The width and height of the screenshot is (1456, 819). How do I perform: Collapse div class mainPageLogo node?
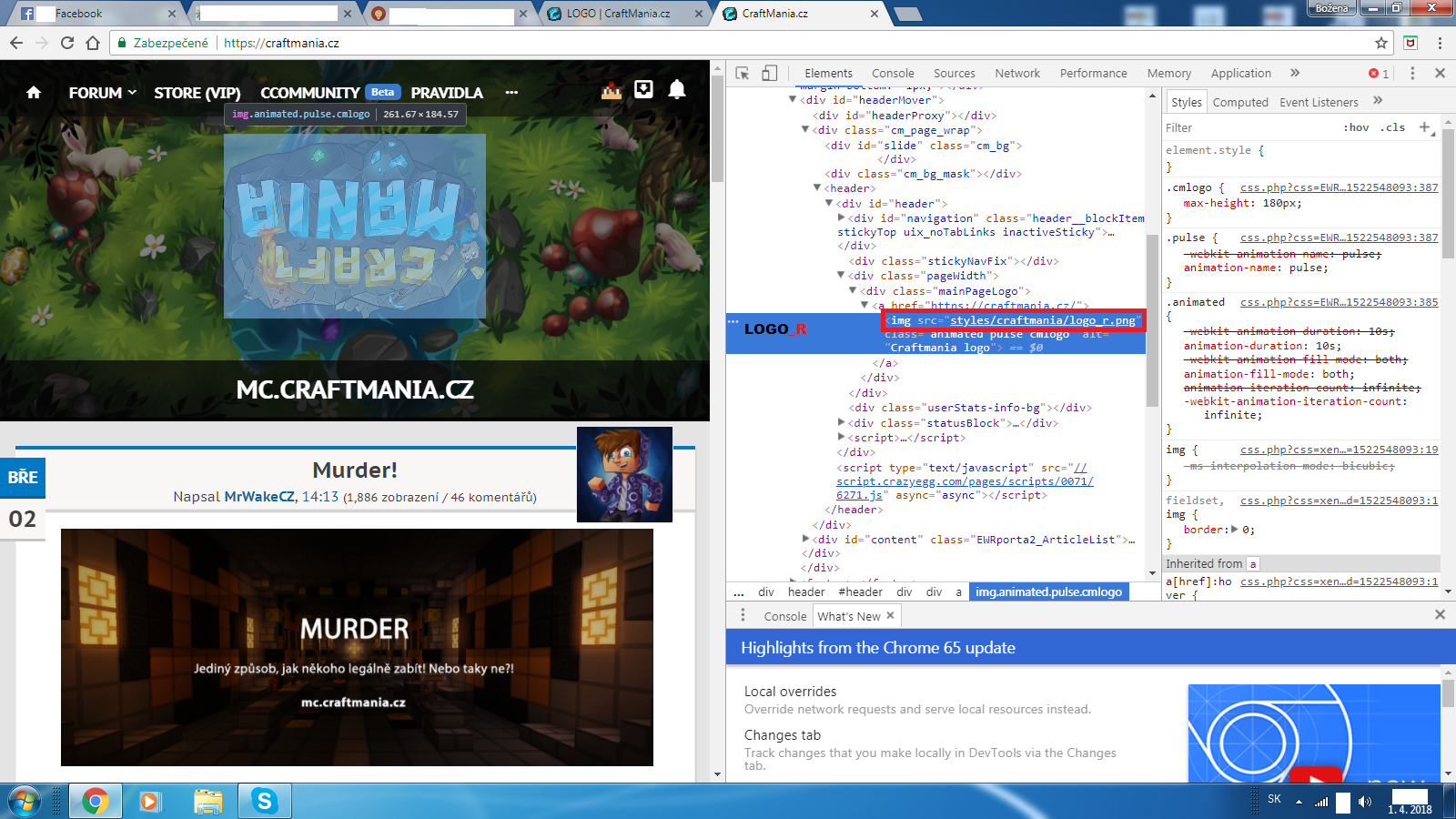(854, 291)
